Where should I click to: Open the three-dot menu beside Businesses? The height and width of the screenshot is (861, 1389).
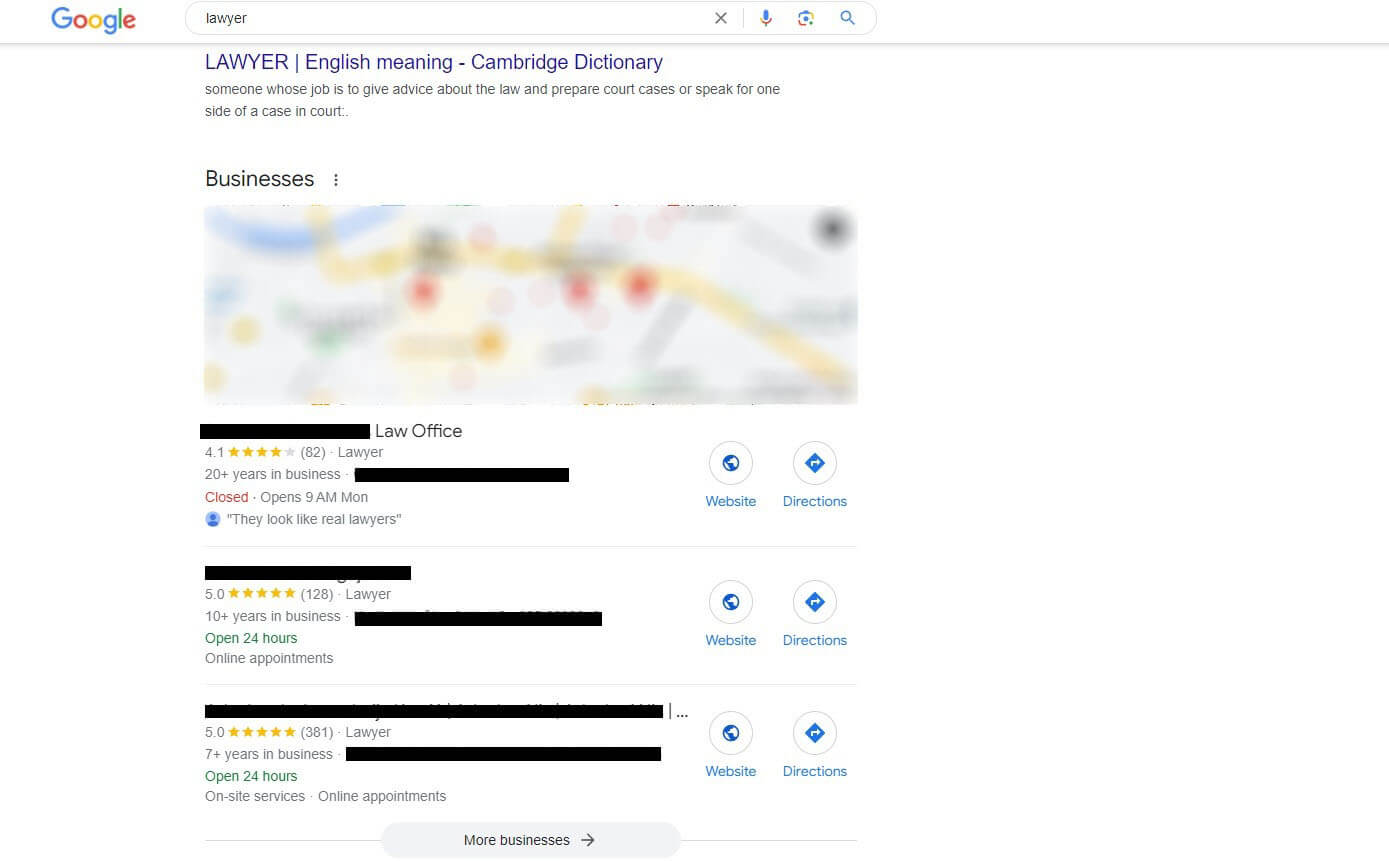tap(335, 179)
